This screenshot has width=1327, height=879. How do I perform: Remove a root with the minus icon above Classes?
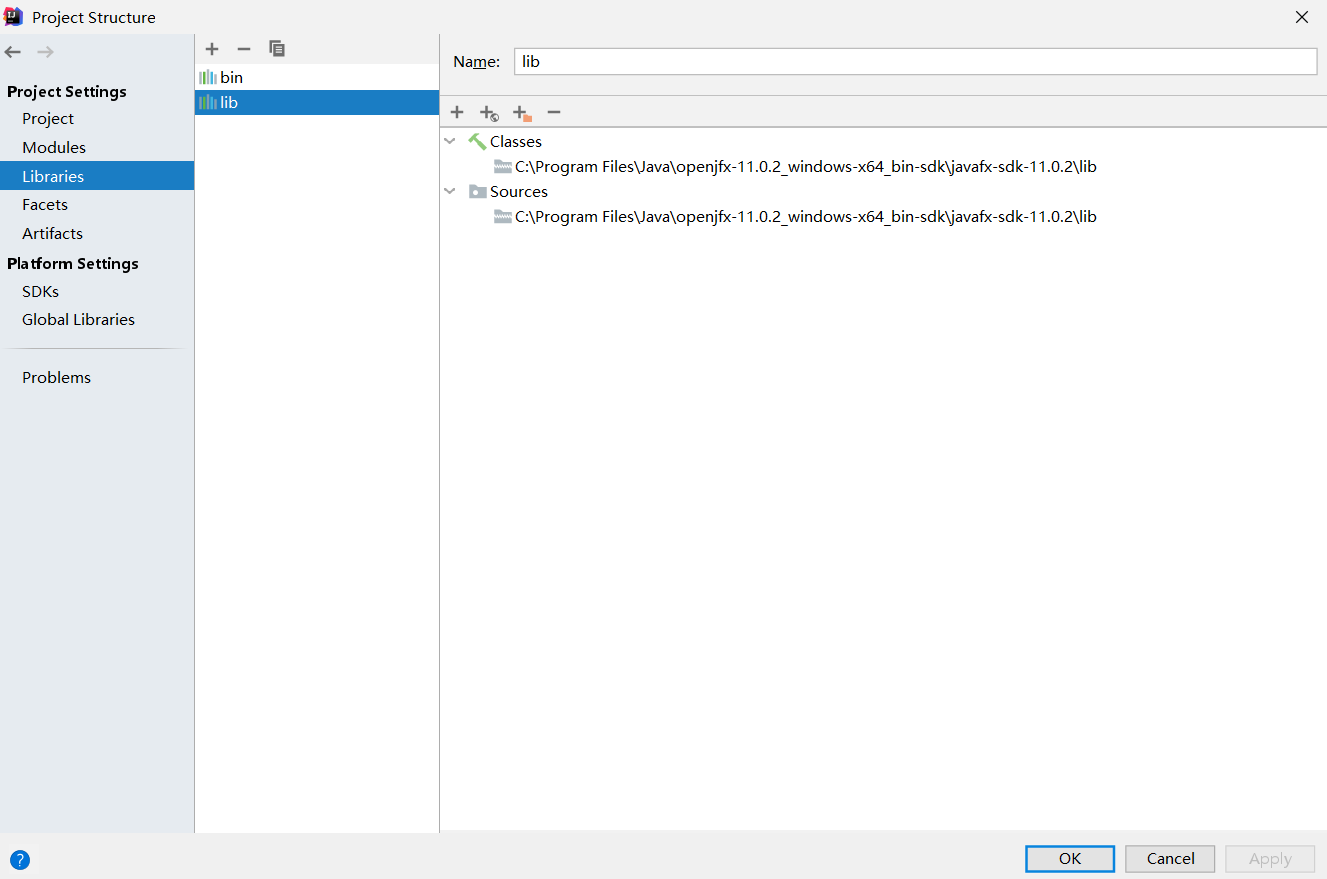click(554, 112)
